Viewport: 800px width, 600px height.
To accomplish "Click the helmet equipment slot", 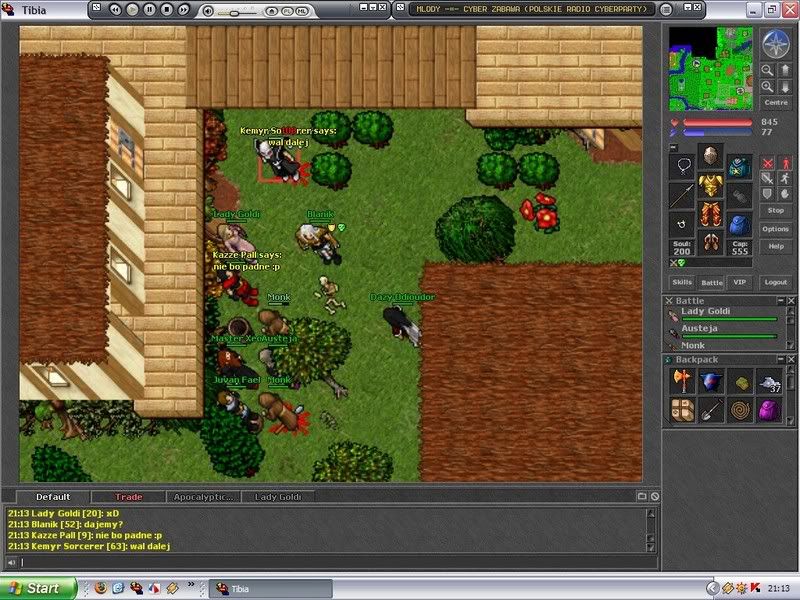I will point(711,157).
